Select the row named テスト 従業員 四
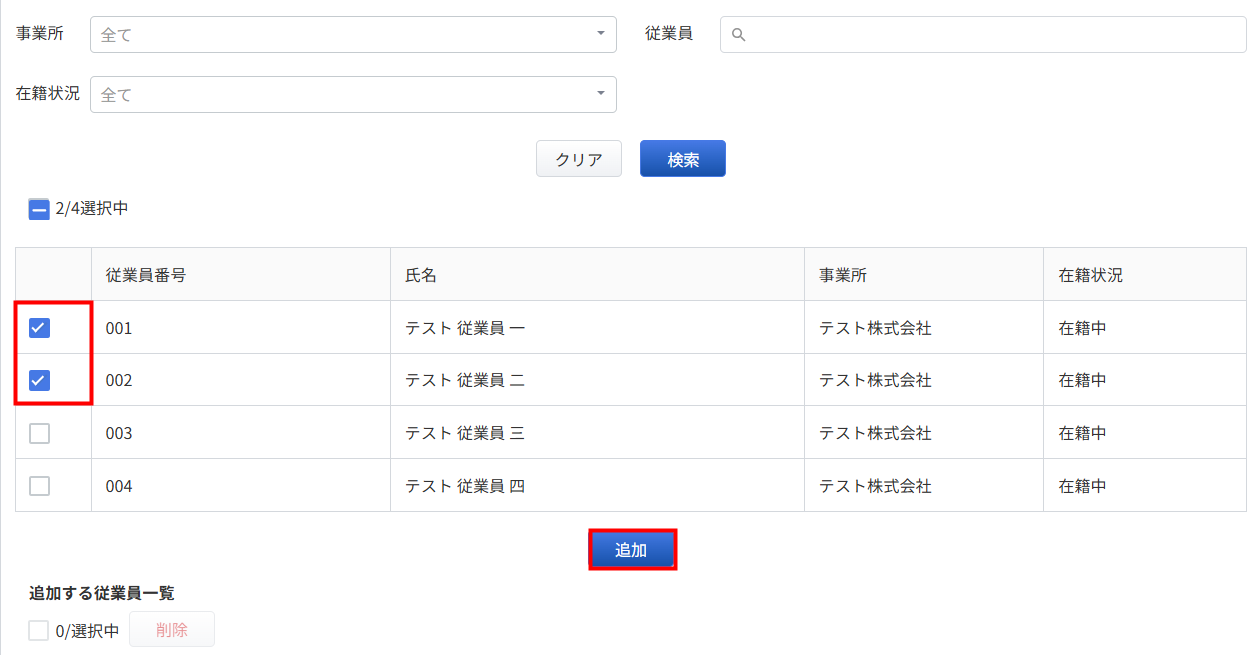The image size is (1260, 655). click(465, 486)
